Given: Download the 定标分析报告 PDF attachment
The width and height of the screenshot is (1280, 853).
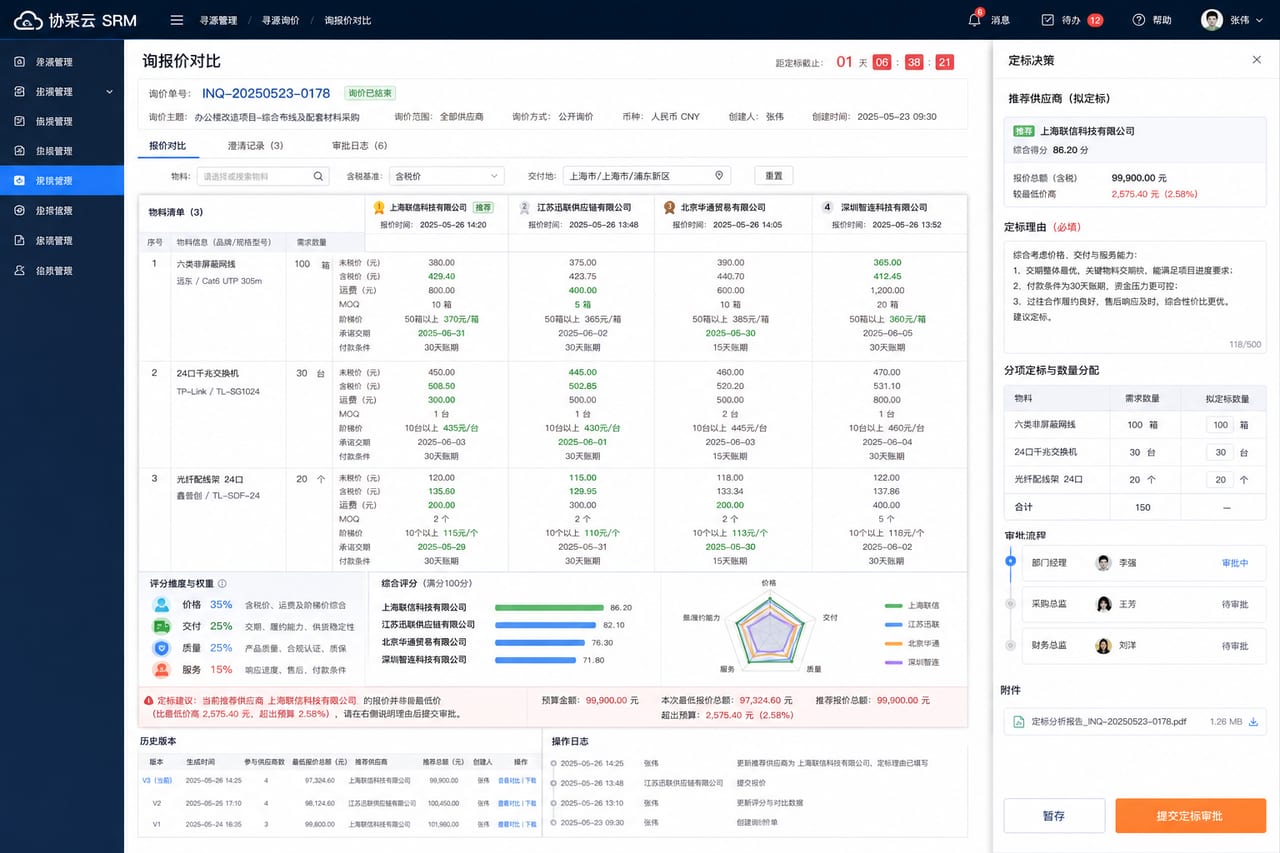Looking at the screenshot, I should [x=1252, y=721].
